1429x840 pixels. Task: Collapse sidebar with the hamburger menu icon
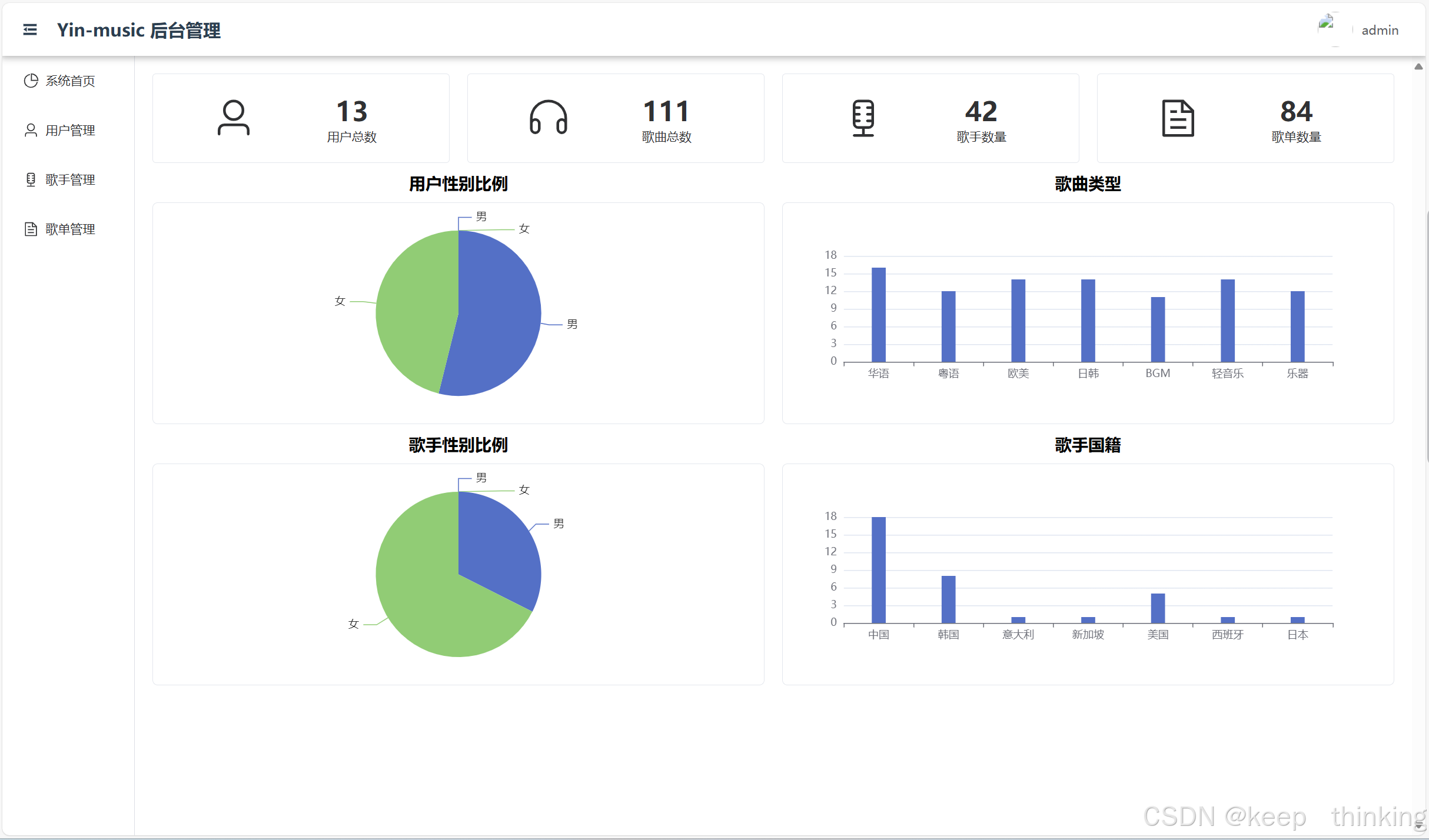coord(30,29)
